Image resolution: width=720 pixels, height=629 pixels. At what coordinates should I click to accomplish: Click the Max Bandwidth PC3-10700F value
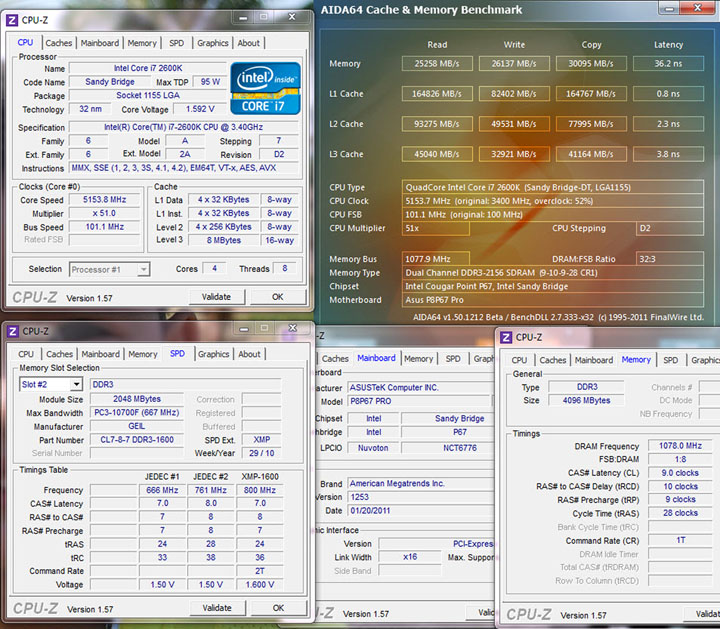[x=137, y=412]
